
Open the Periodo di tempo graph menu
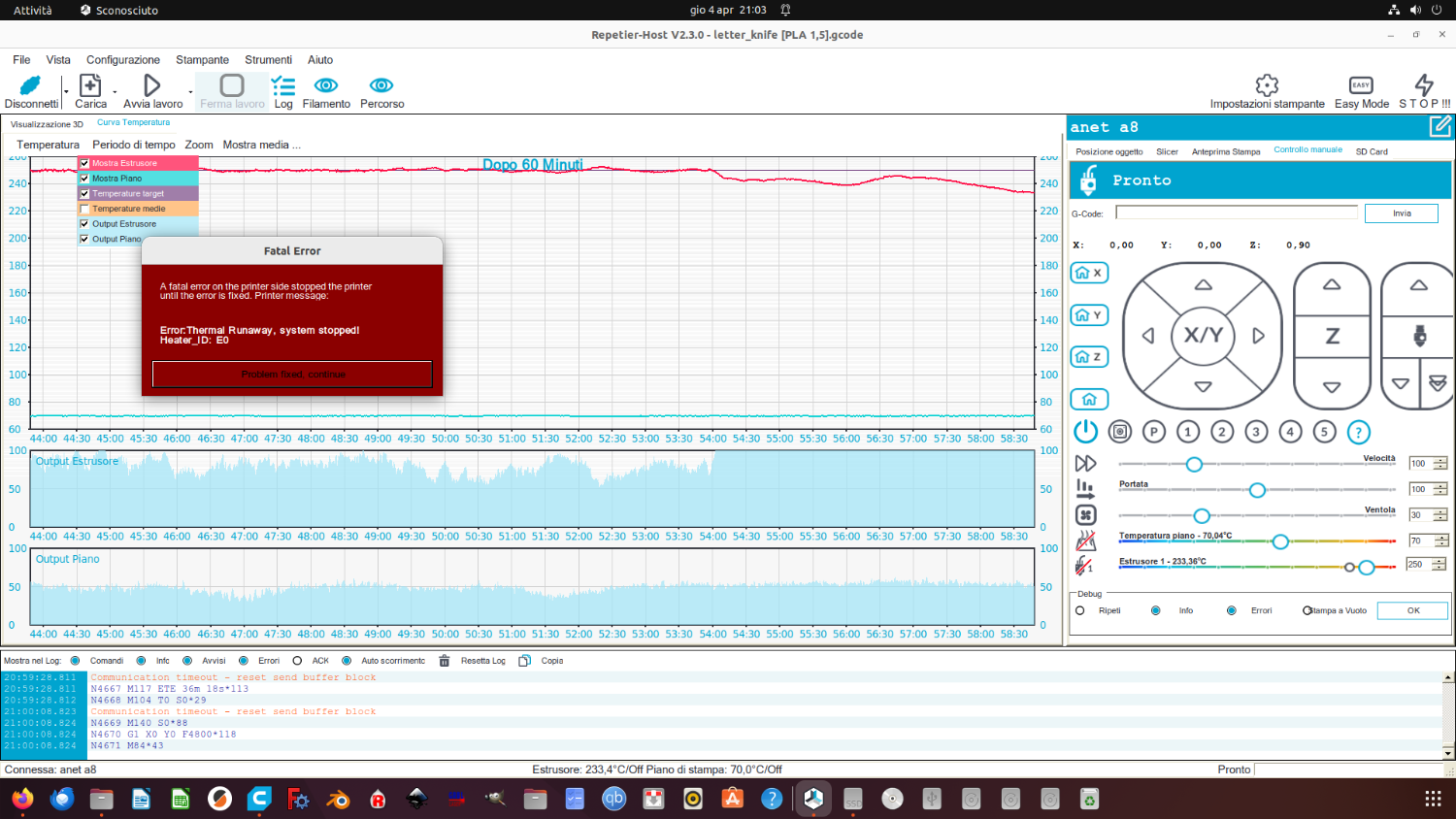(x=134, y=145)
